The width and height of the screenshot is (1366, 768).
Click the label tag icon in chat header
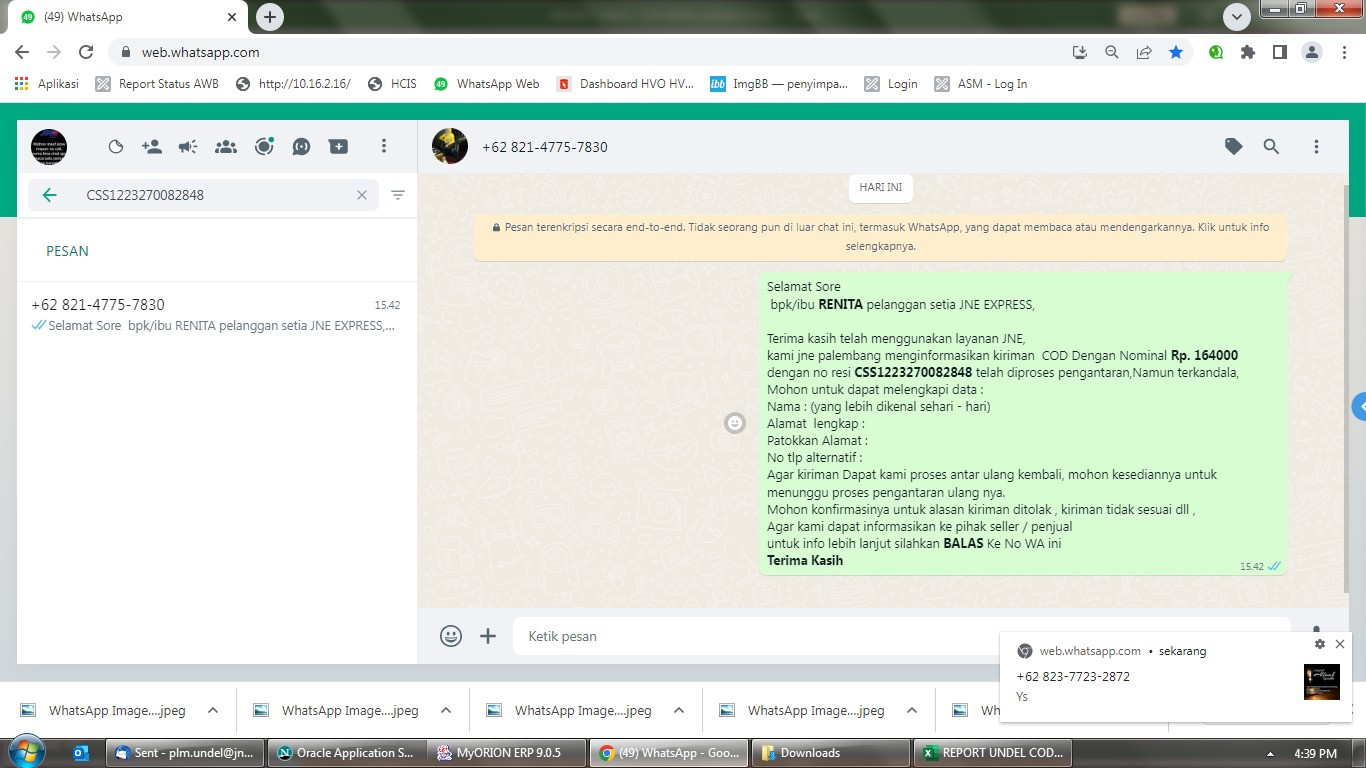click(x=1234, y=147)
